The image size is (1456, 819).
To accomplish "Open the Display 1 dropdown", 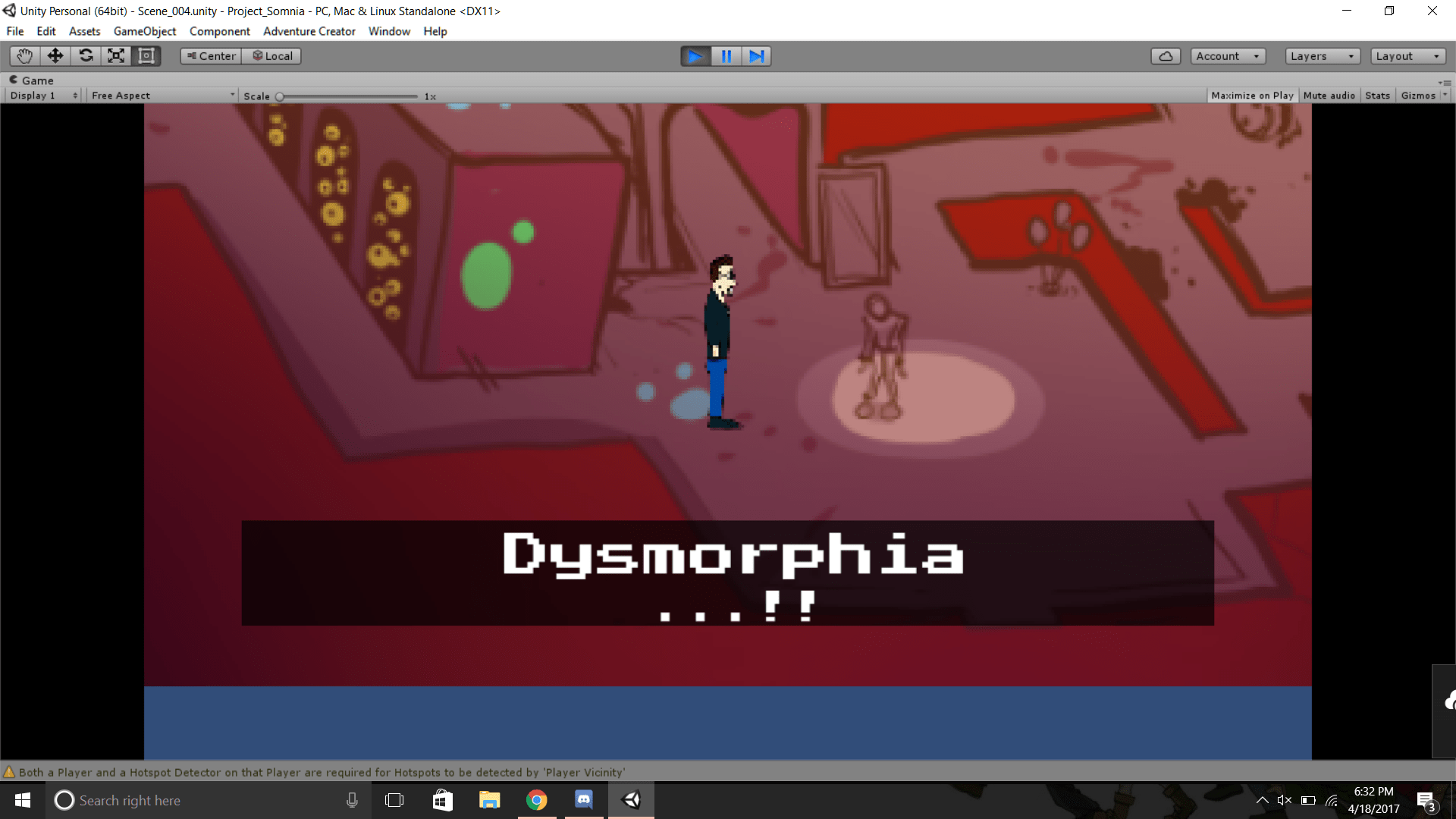I will pyautogui.click(x=43, y=96).
